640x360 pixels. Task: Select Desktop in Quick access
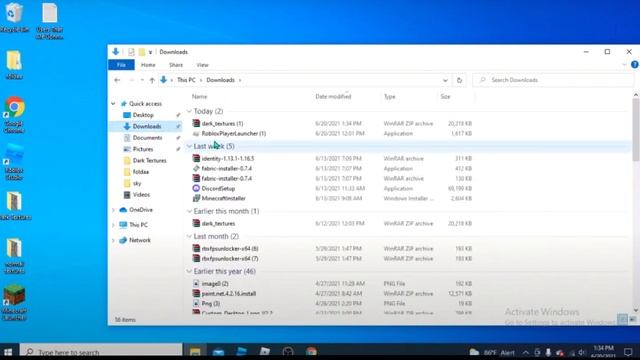pos(142,115)
